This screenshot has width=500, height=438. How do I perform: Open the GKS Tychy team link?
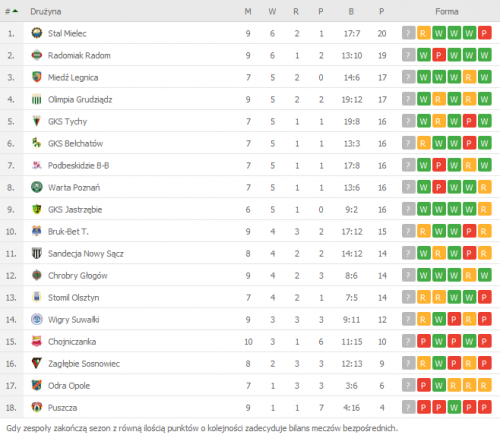click(x=67, y=121)
